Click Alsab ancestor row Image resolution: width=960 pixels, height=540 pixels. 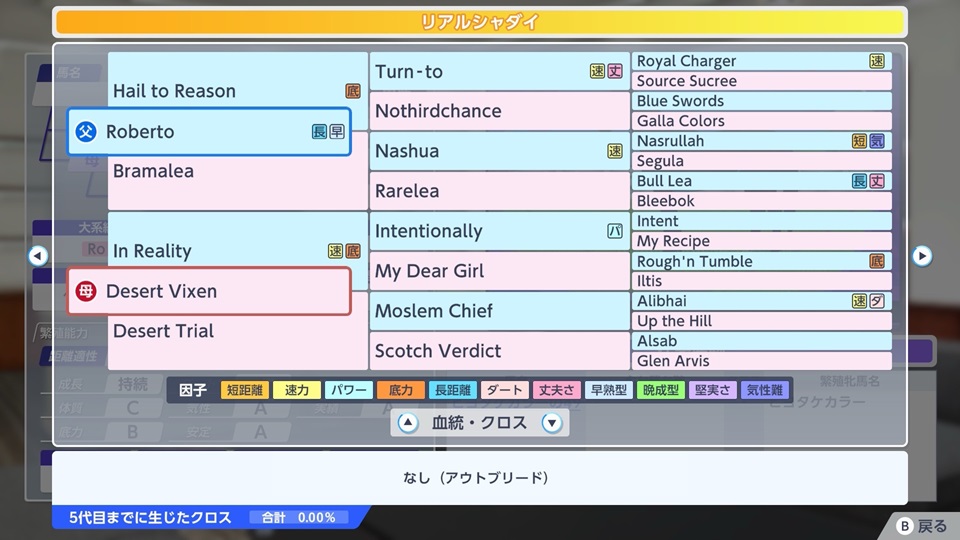click(x=762, y=341)
